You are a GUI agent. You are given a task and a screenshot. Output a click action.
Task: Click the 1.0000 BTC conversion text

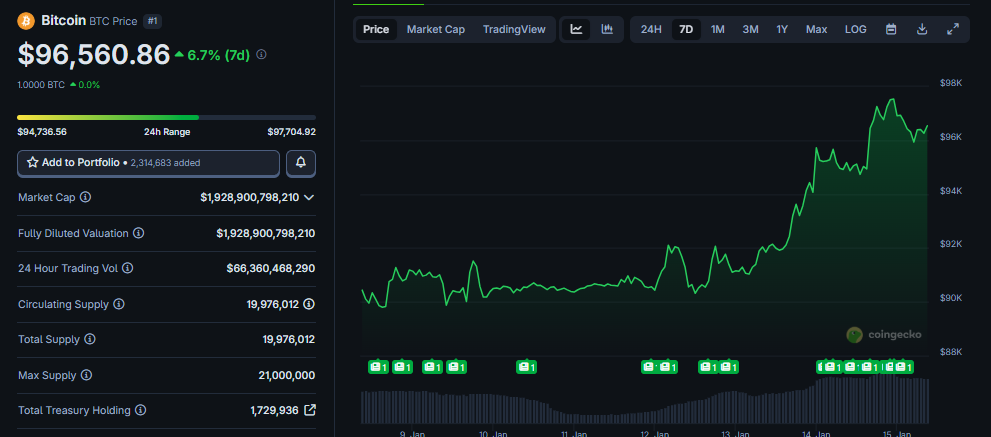click(x=41, y=85)
